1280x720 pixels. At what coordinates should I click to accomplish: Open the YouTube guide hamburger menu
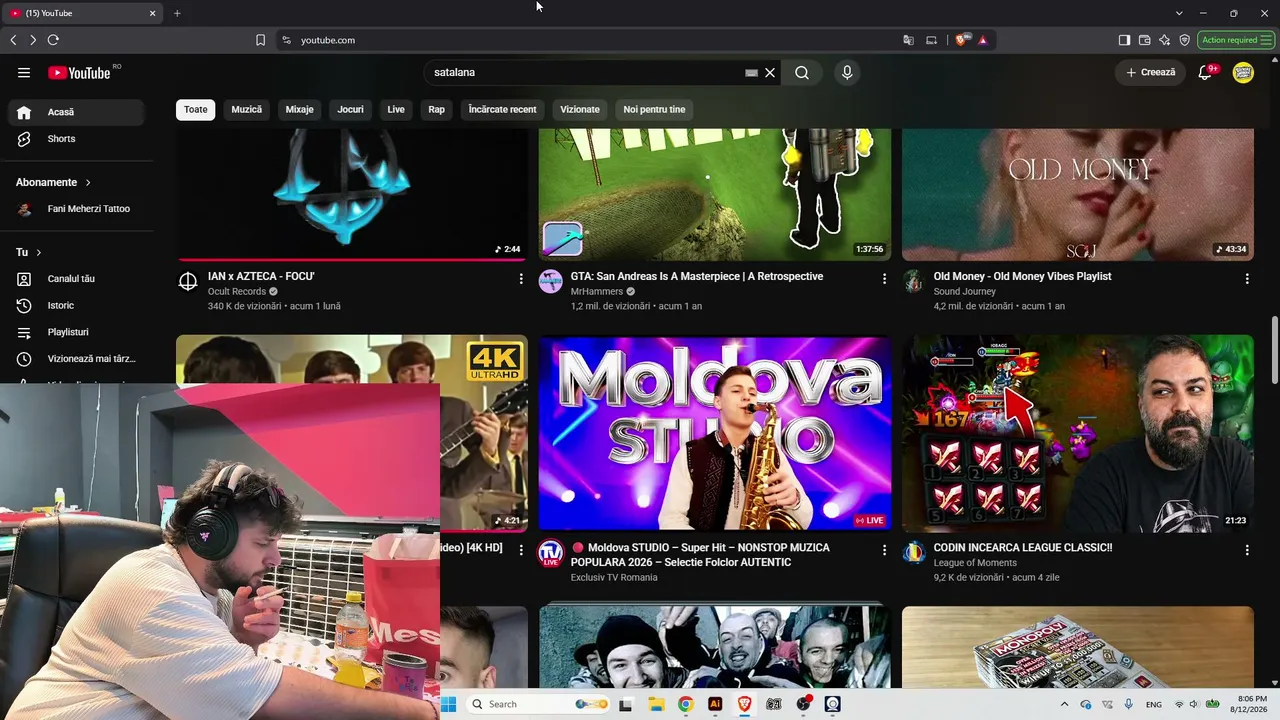click(x=24, y=73)
